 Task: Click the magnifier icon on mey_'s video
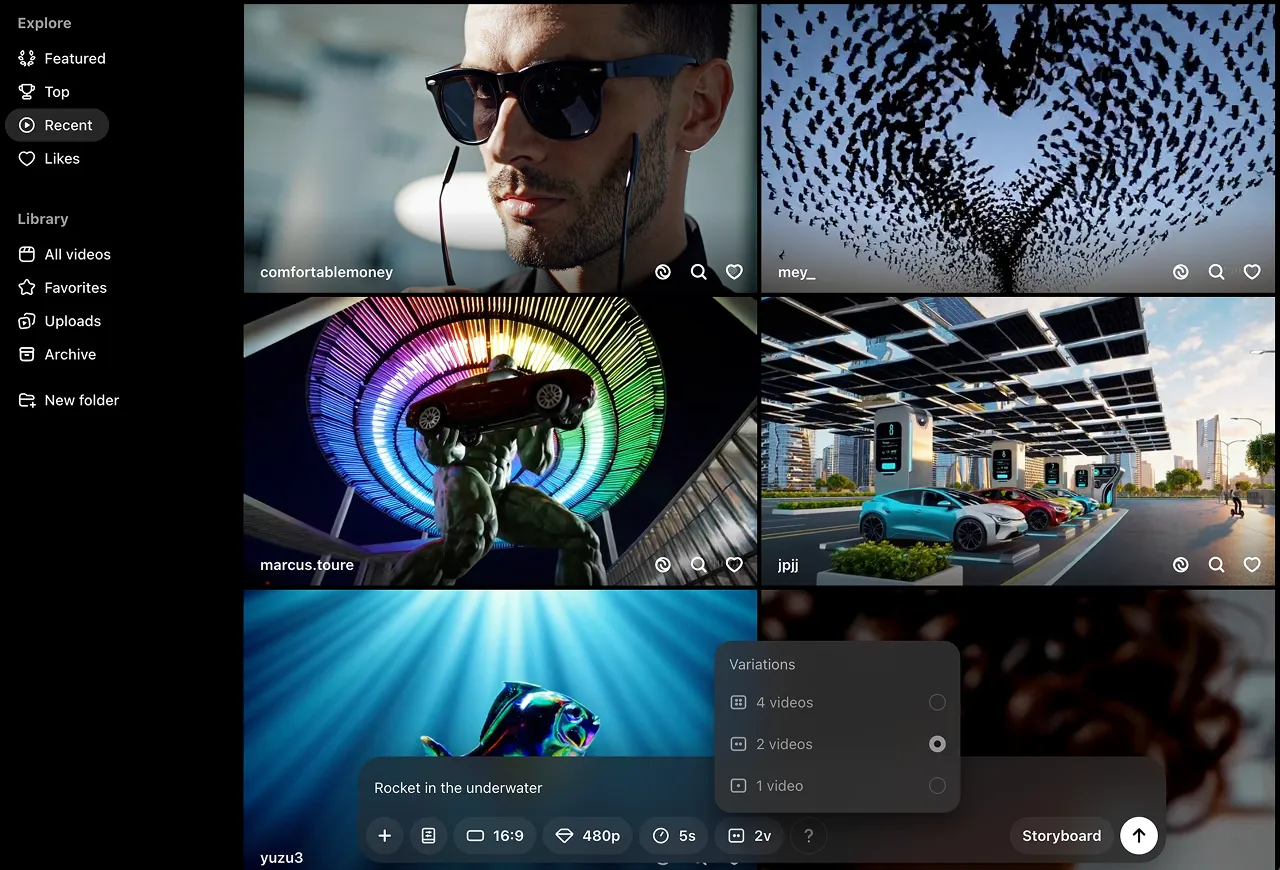pos(1216,272)
